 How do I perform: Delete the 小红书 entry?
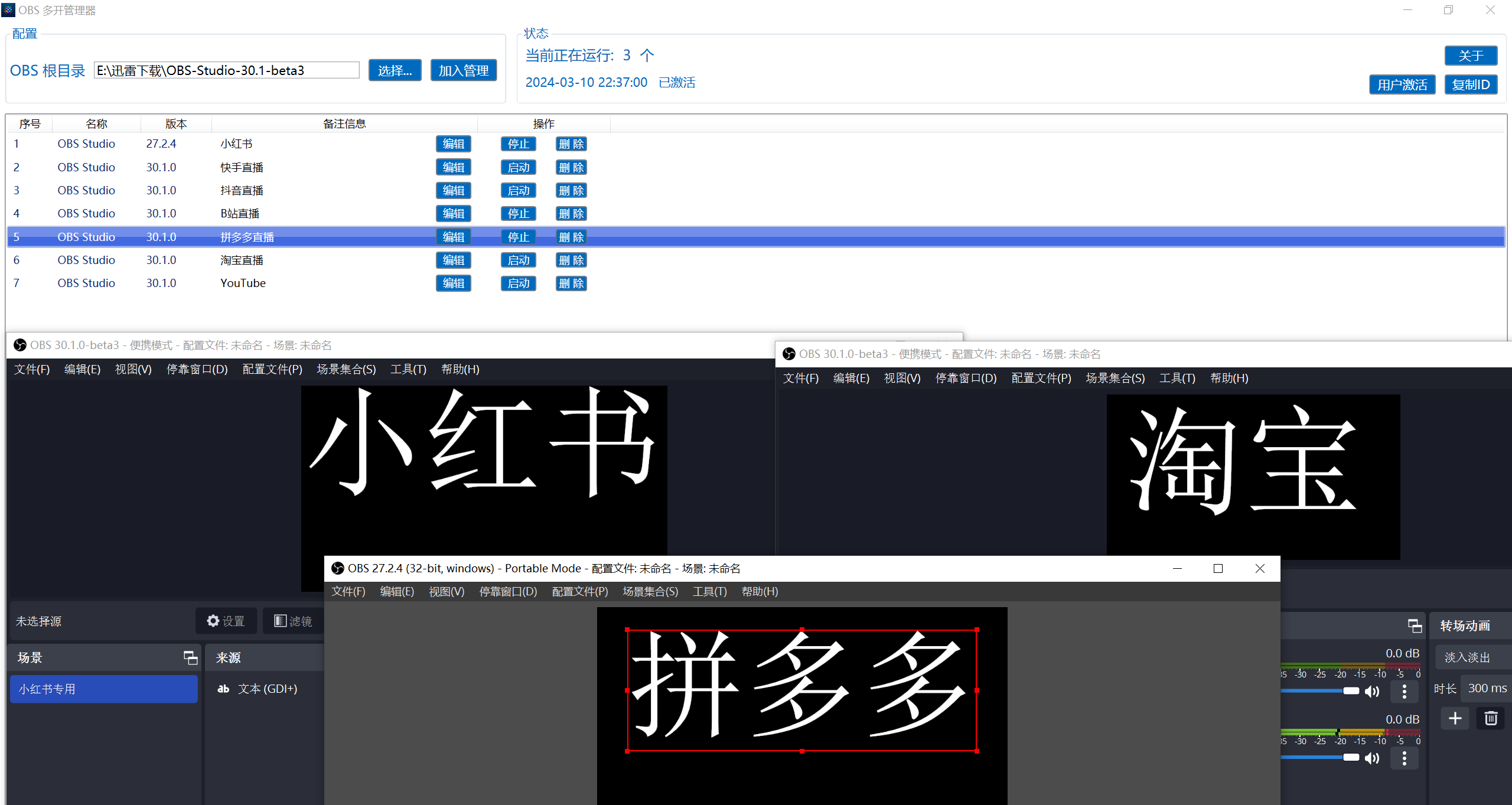[x=571, y=144]
